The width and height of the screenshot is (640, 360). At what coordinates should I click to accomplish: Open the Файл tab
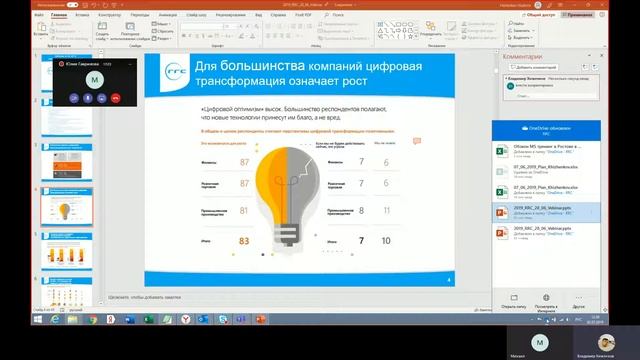(39, 15)
